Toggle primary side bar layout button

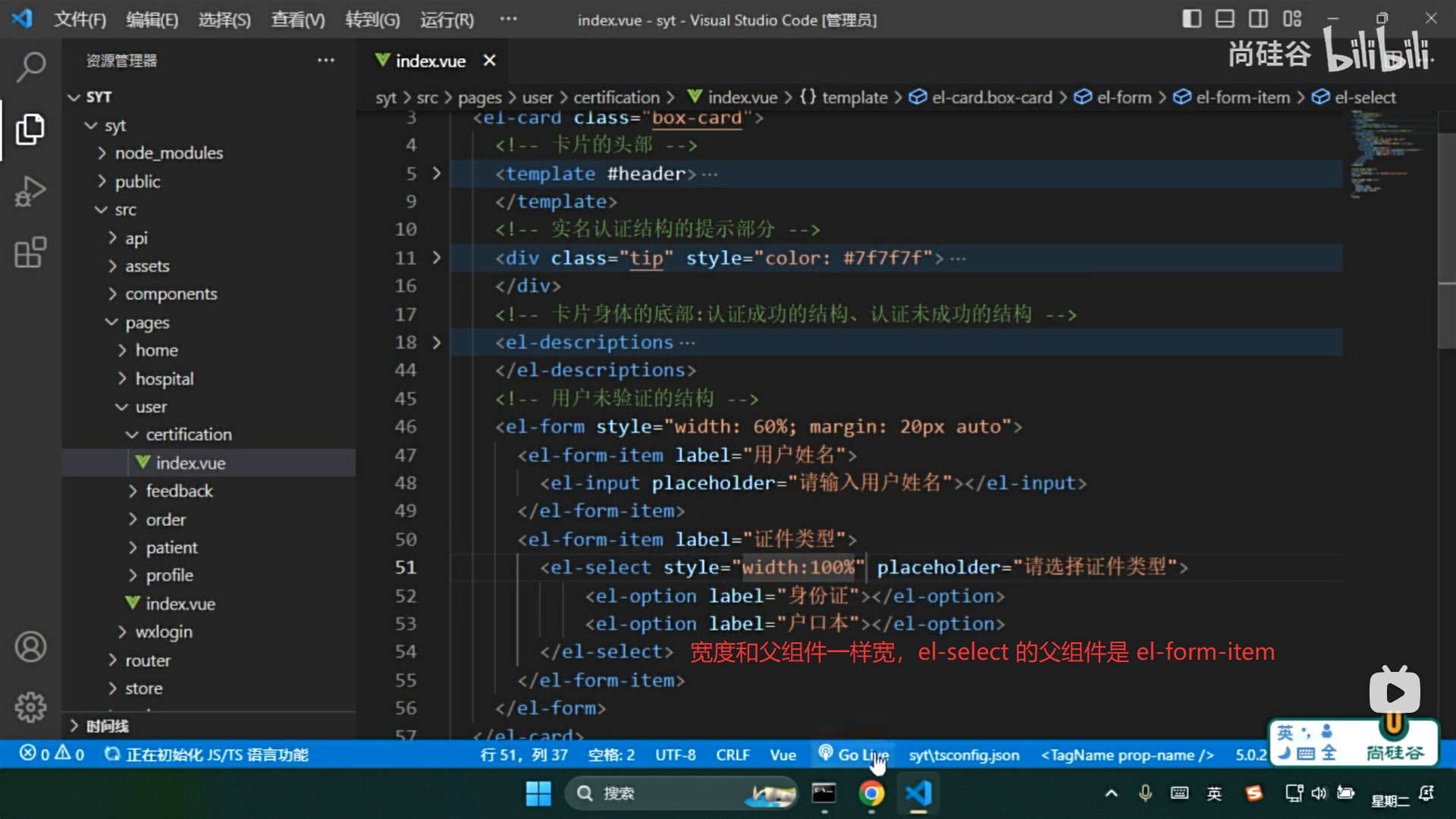(1191, 19)
